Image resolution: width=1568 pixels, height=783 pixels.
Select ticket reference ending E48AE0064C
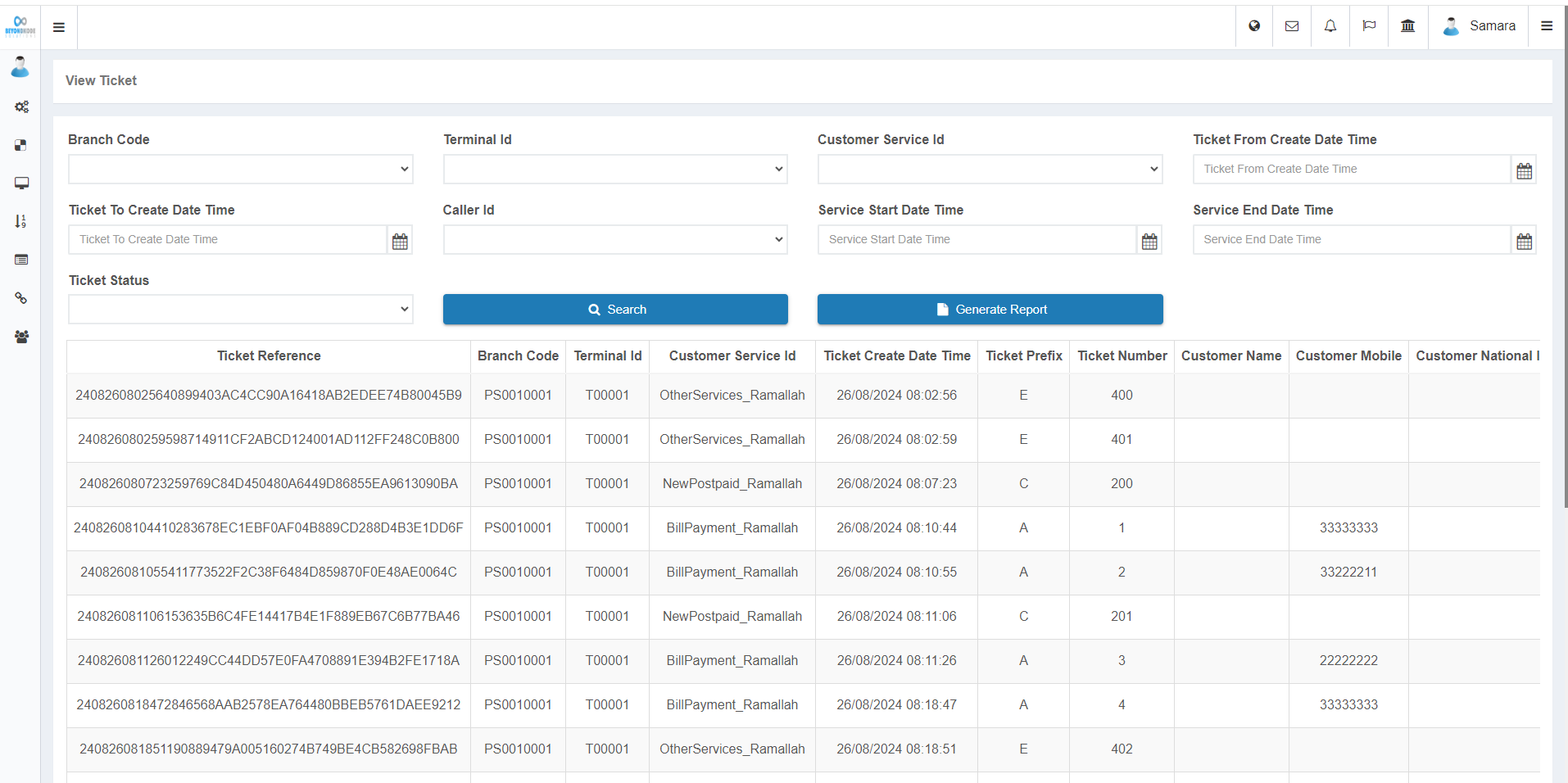pyautogui.click(x=269, y=573)
